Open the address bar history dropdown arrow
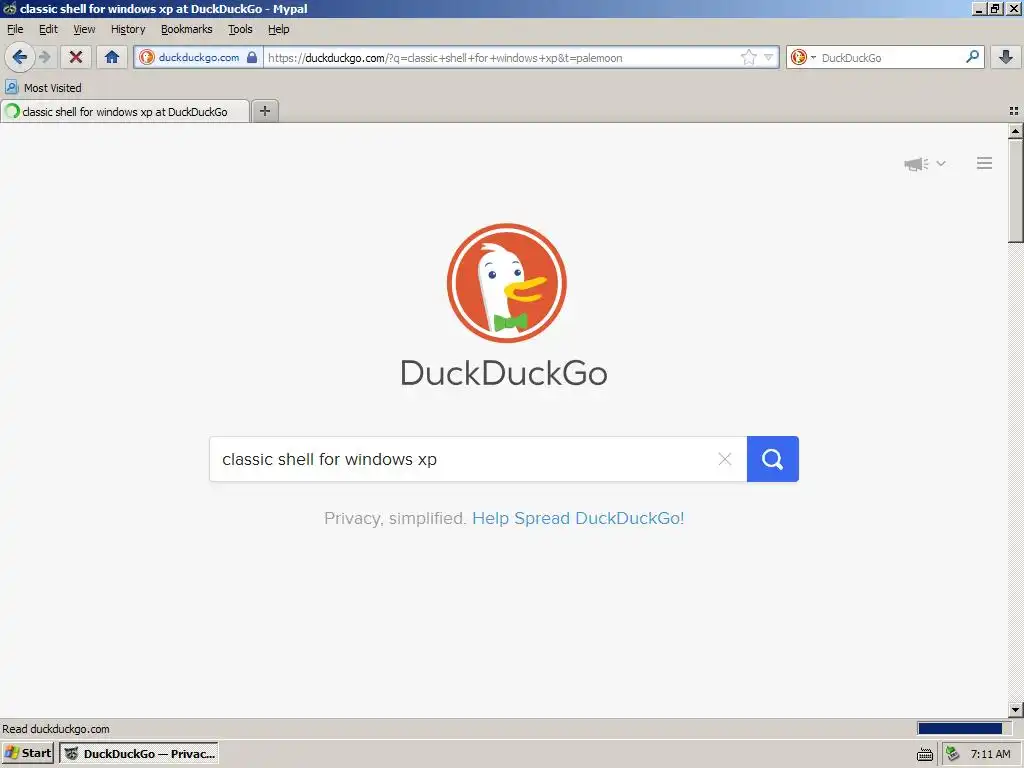 (x=769, y=57)
